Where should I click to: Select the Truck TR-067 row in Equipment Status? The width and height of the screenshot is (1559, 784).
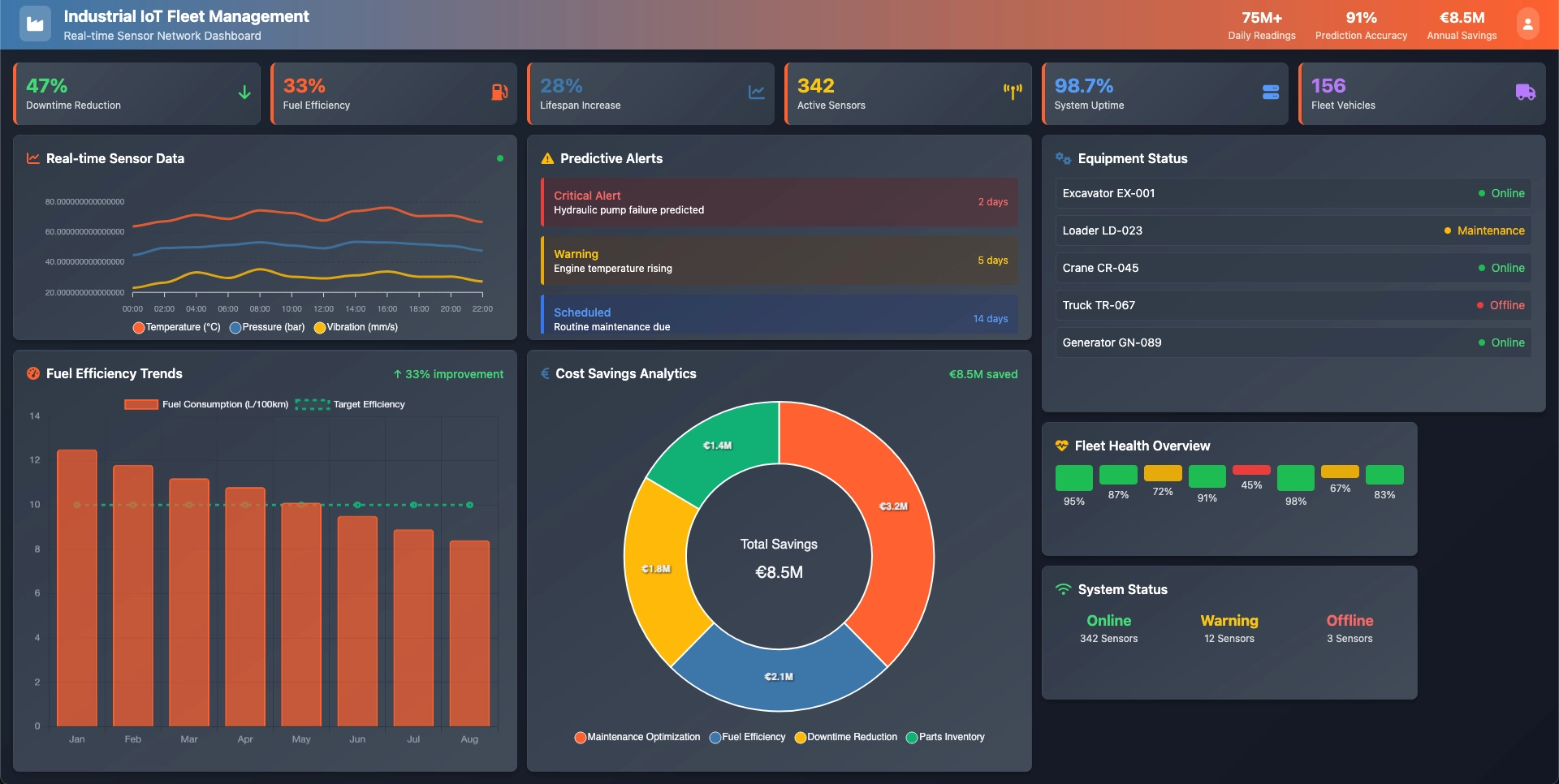1293,305
